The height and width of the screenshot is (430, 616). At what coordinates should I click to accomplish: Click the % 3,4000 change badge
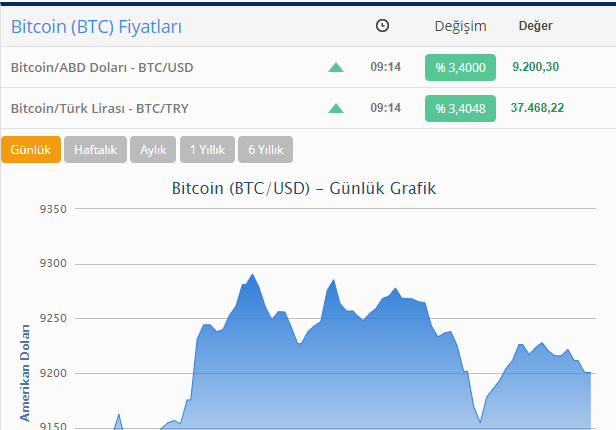point(460,68)
